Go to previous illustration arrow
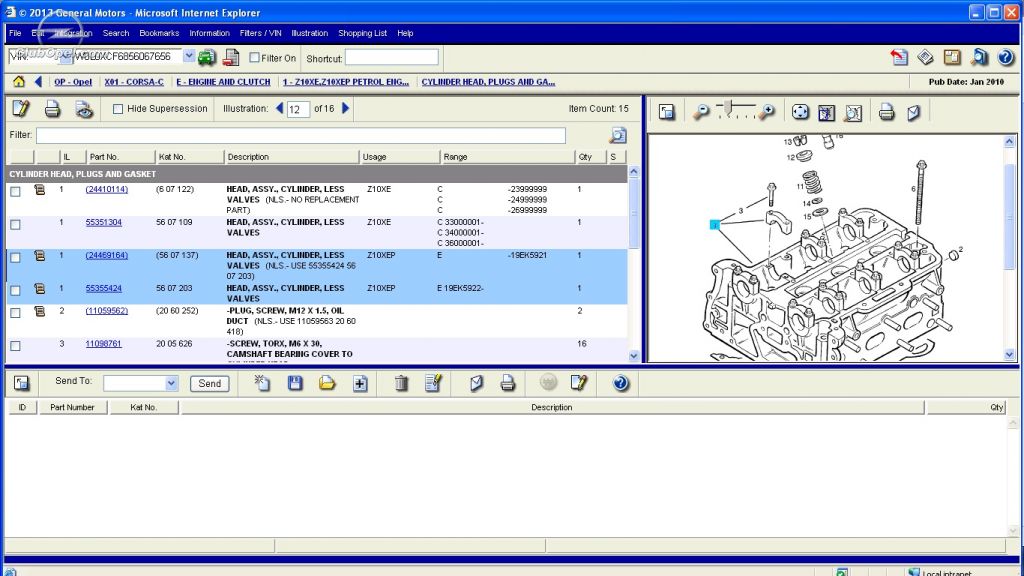 pyautogui.click(x=280, y=108)
